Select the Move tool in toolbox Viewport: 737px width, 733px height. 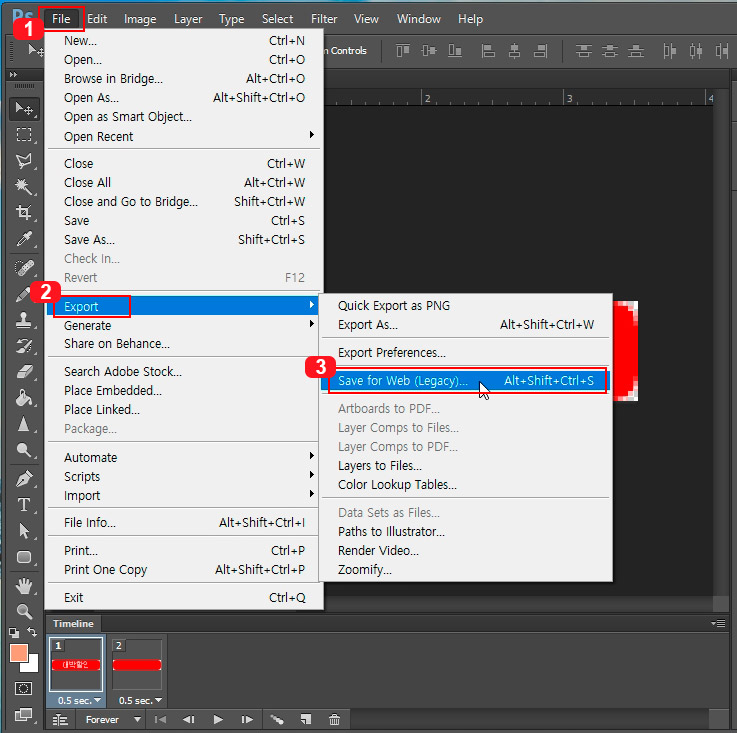pos(24,109)
